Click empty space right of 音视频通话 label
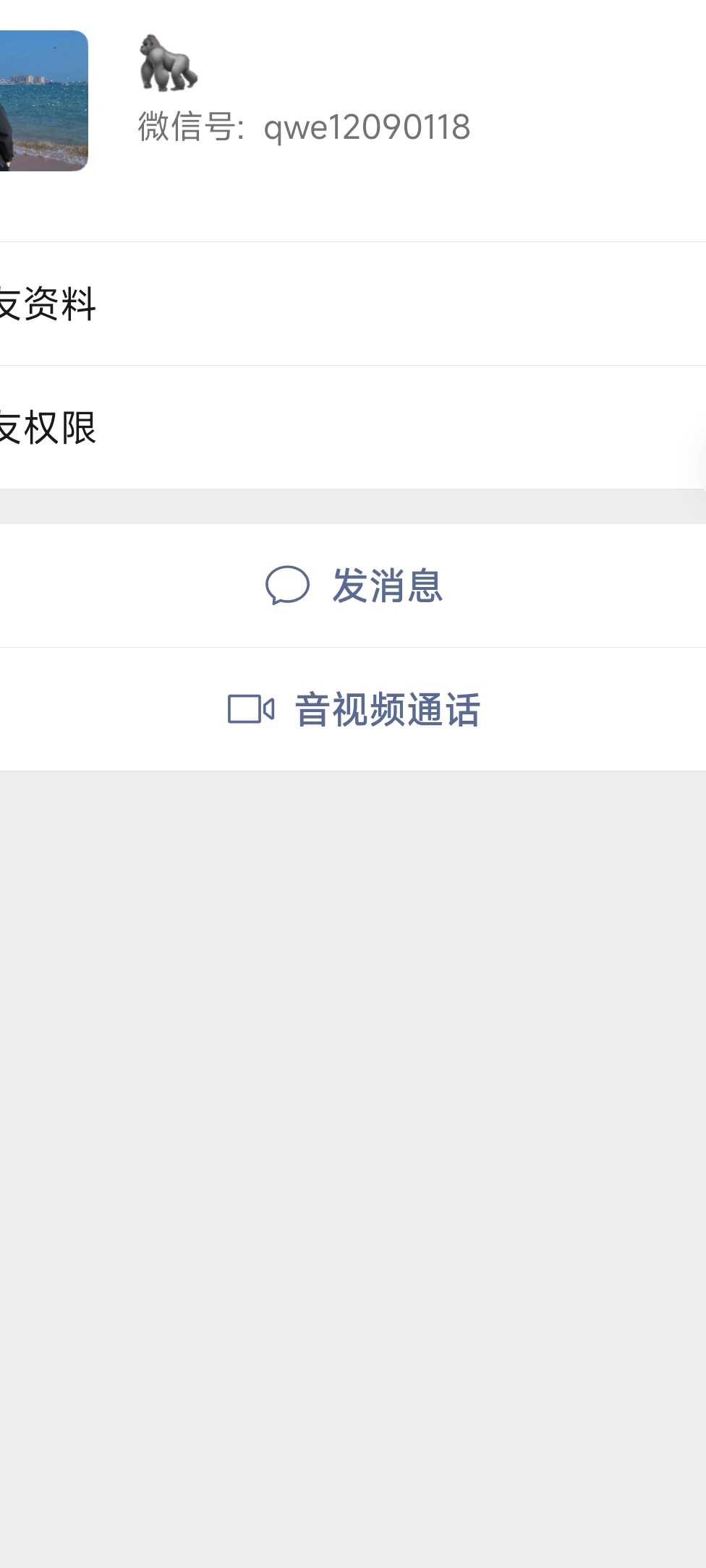The height and width of the screenshot is (1568, 706). click(x=593, y=709)
